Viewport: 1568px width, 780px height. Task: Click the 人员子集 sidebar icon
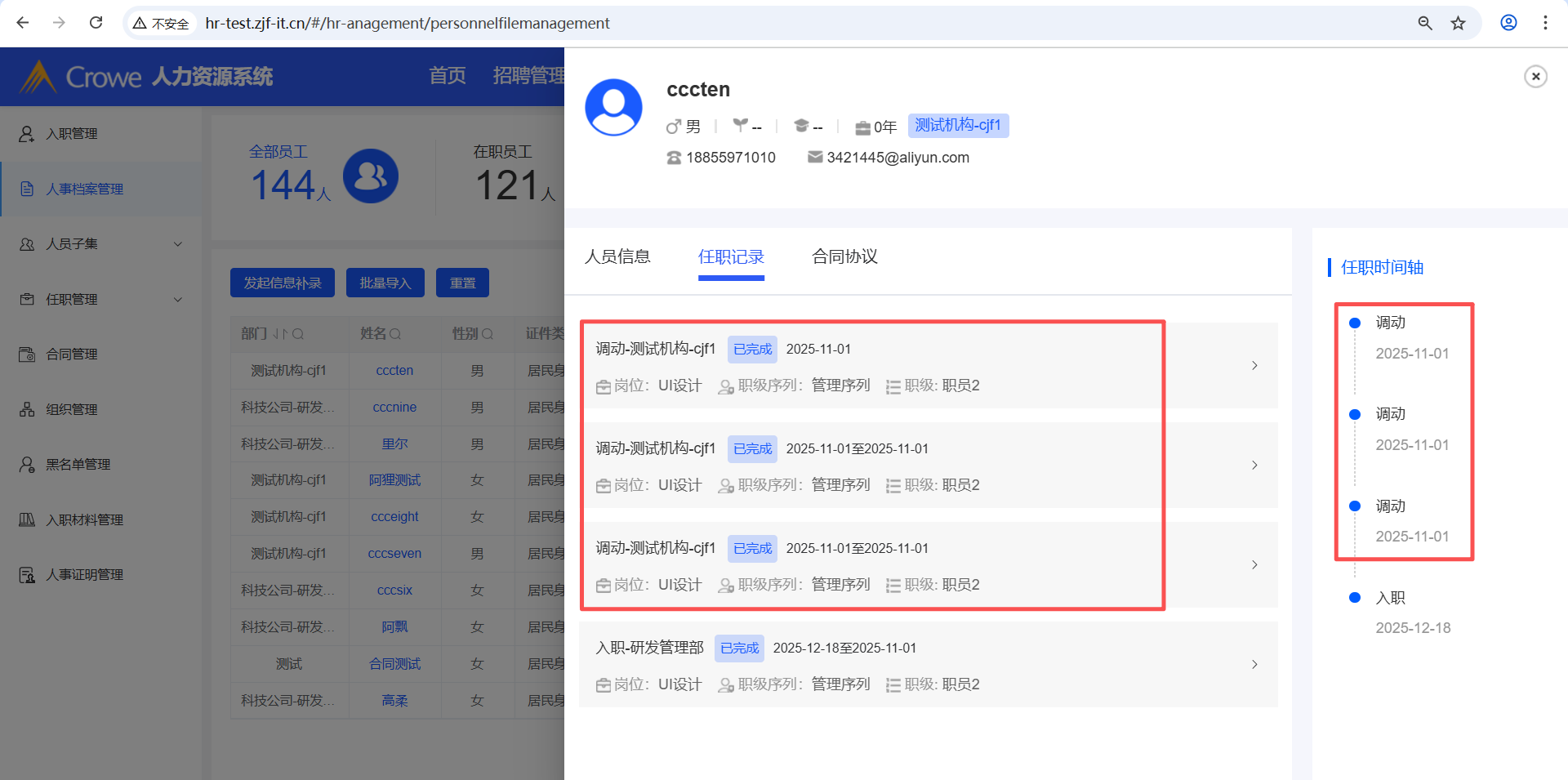[x=27, y=244]
